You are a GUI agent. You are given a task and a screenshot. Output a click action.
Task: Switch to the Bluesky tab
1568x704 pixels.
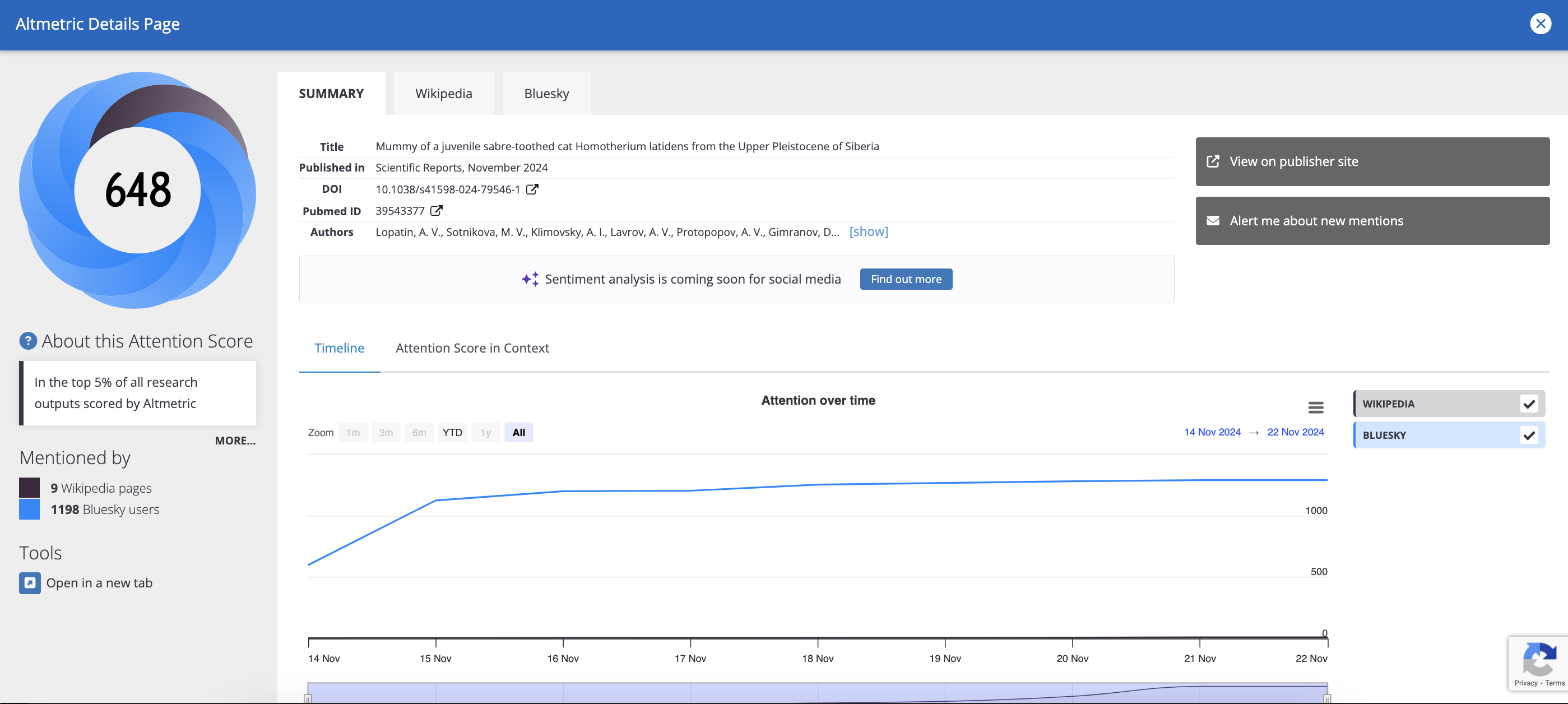[546, 93]
